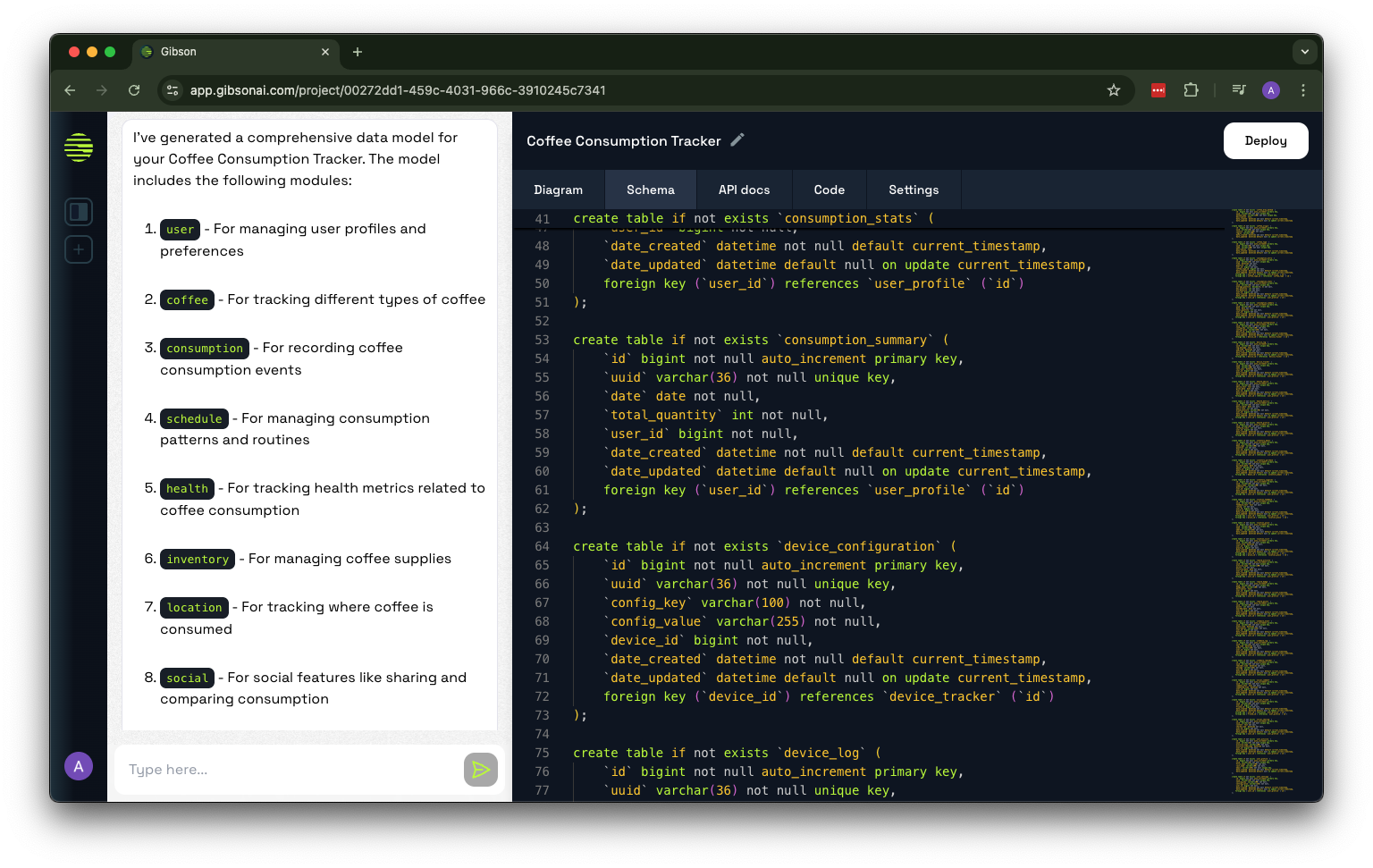Click sticky header consumption_stats line
1373x868 pixels.
[x=754, y=219]
